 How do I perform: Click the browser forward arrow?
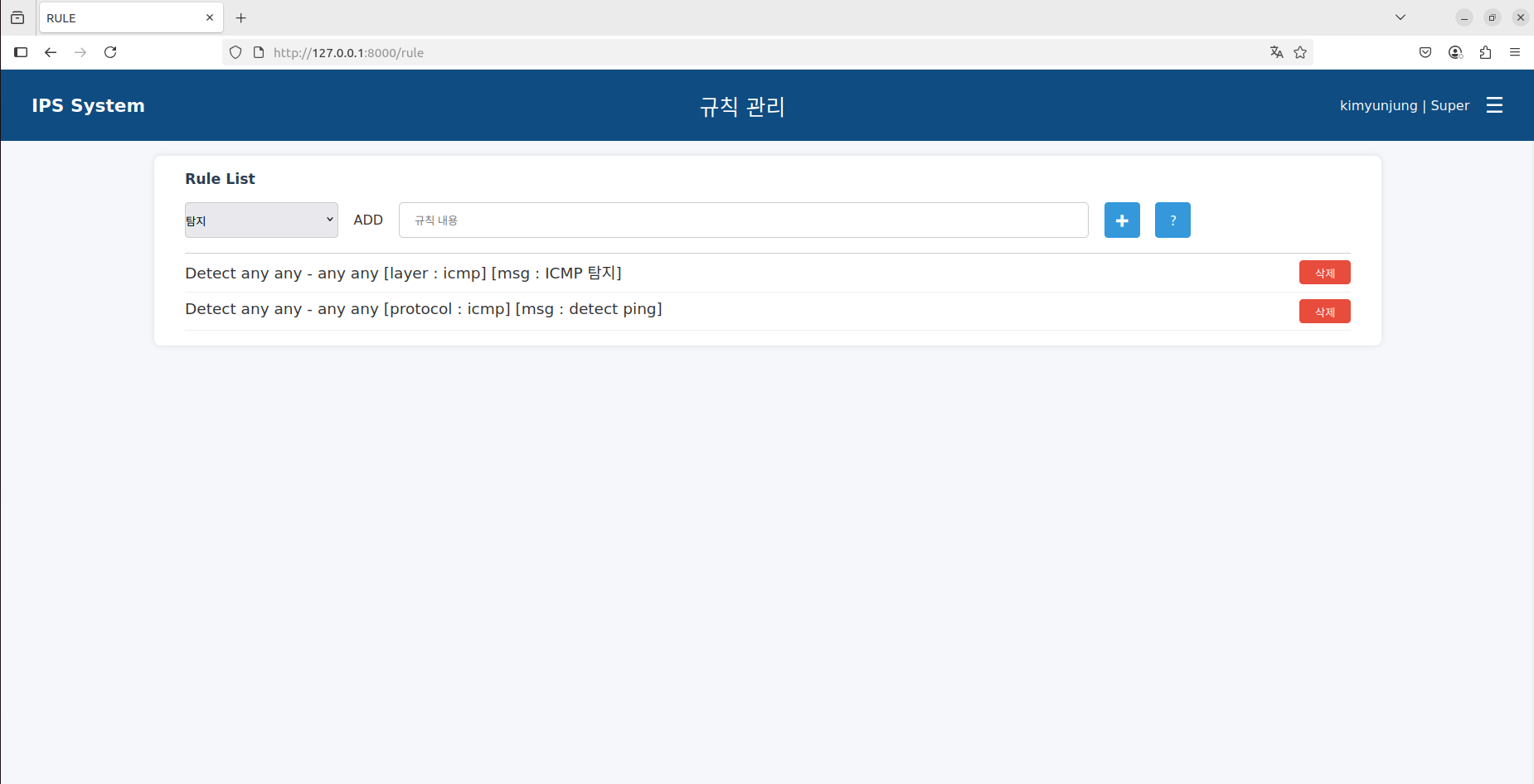pos(80,52)
